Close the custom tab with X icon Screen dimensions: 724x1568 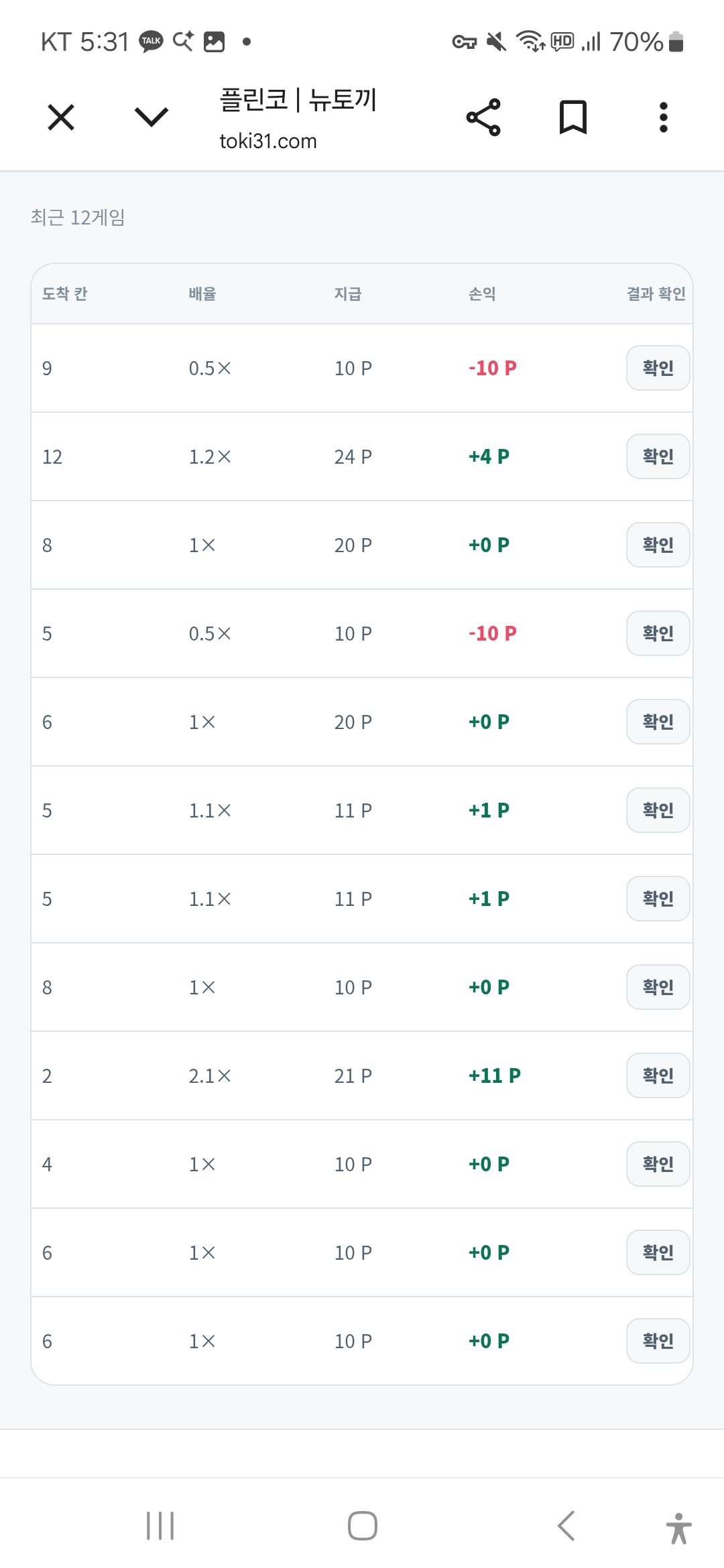click(61, 117)
